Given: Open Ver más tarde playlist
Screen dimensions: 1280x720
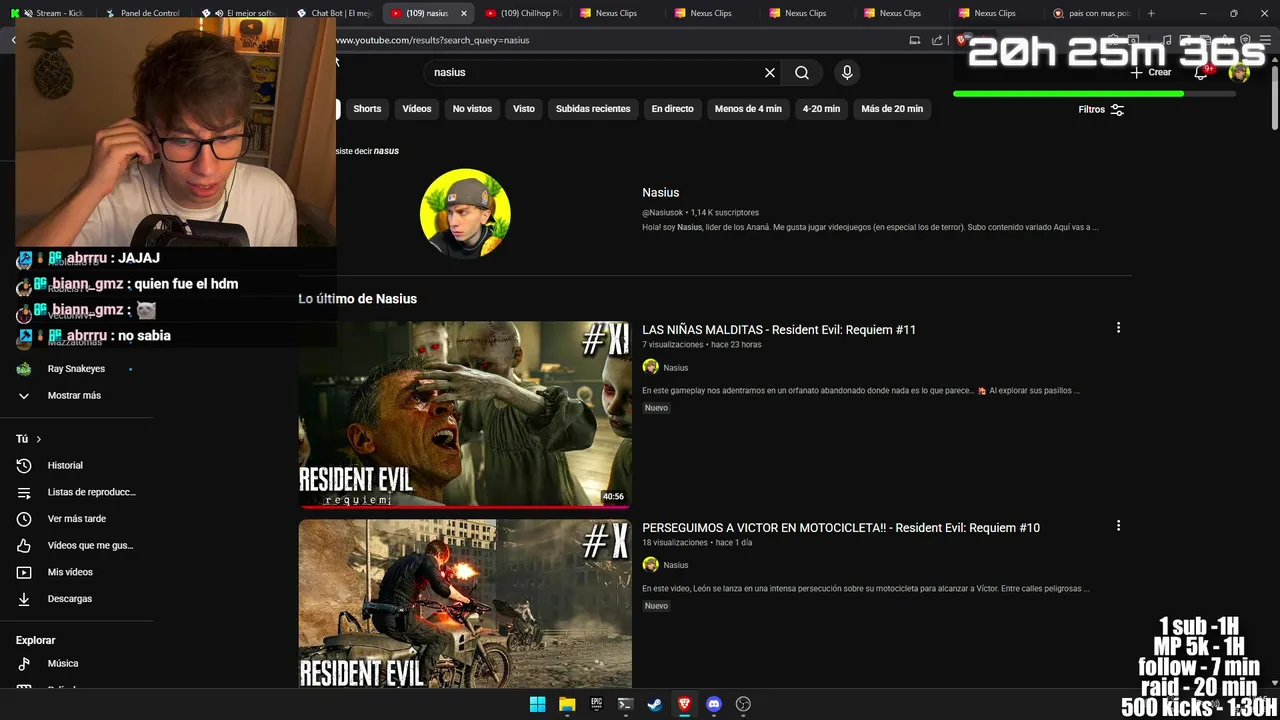Looking at the screenshot, I should click(78, 519).
